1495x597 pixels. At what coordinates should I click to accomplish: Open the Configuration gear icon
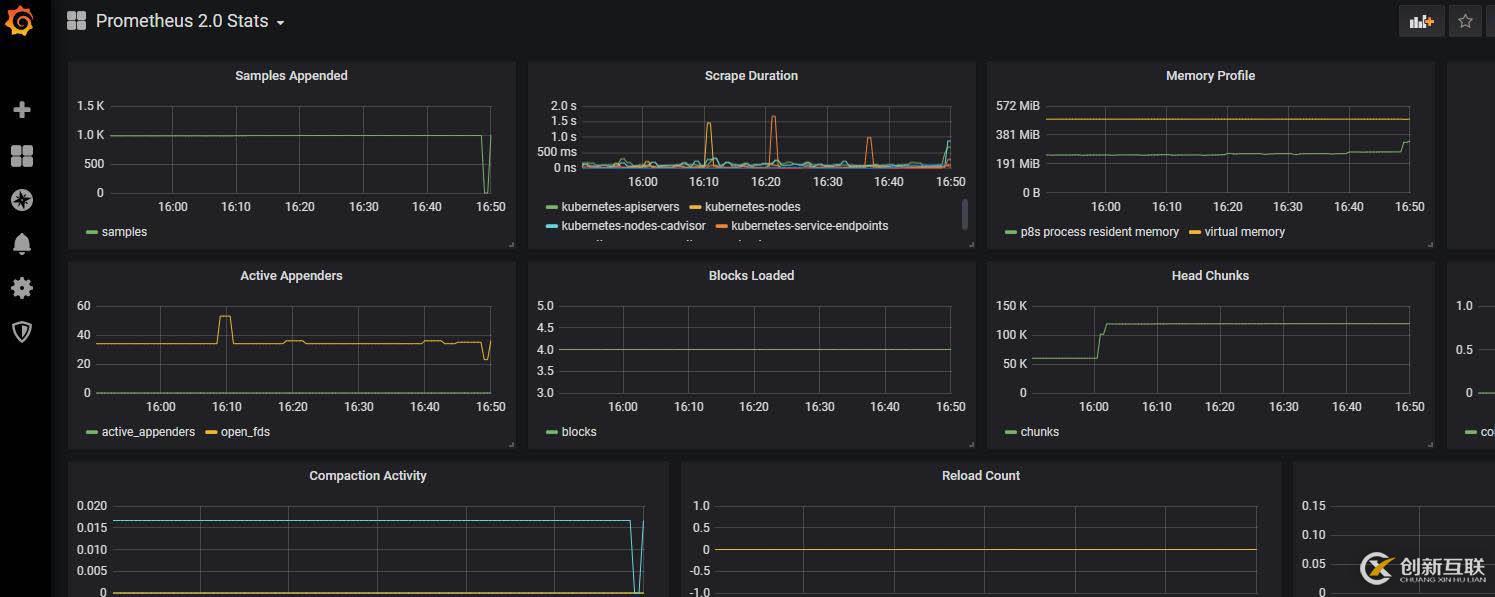[22, 288]
